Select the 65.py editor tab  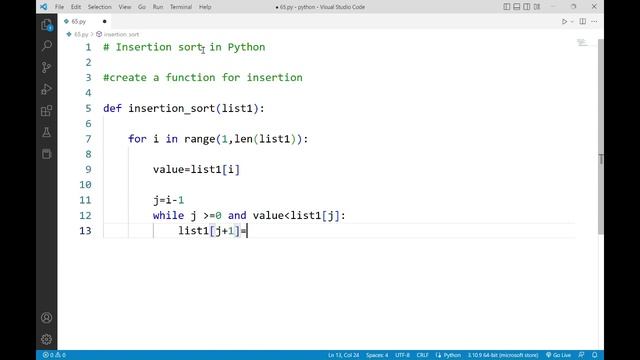coord(85,22)
